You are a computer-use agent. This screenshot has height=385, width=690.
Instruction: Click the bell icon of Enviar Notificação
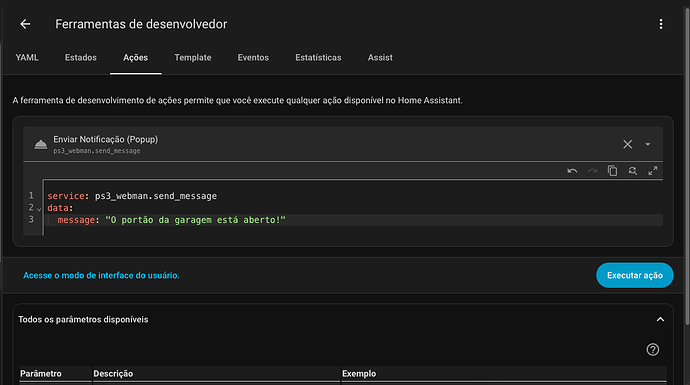(41, 144)
